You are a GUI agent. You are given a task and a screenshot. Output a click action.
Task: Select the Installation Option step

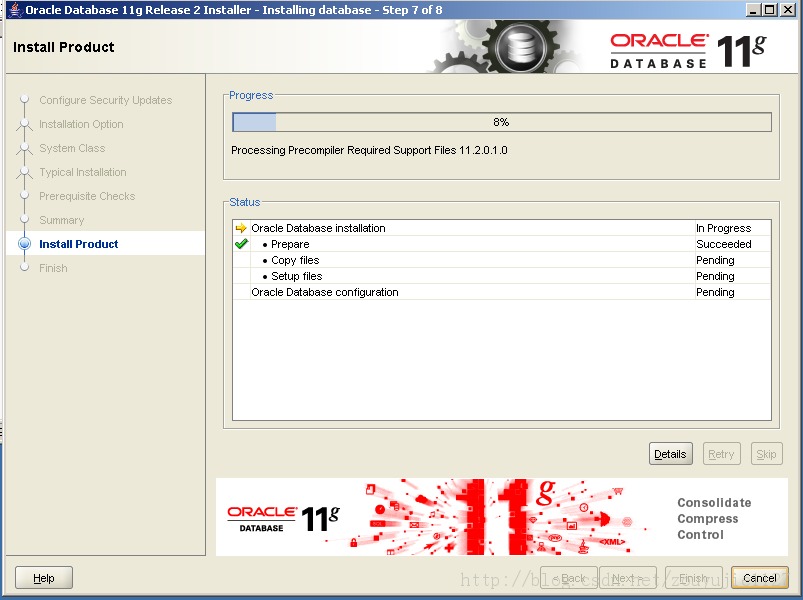(x=81, y=124)
